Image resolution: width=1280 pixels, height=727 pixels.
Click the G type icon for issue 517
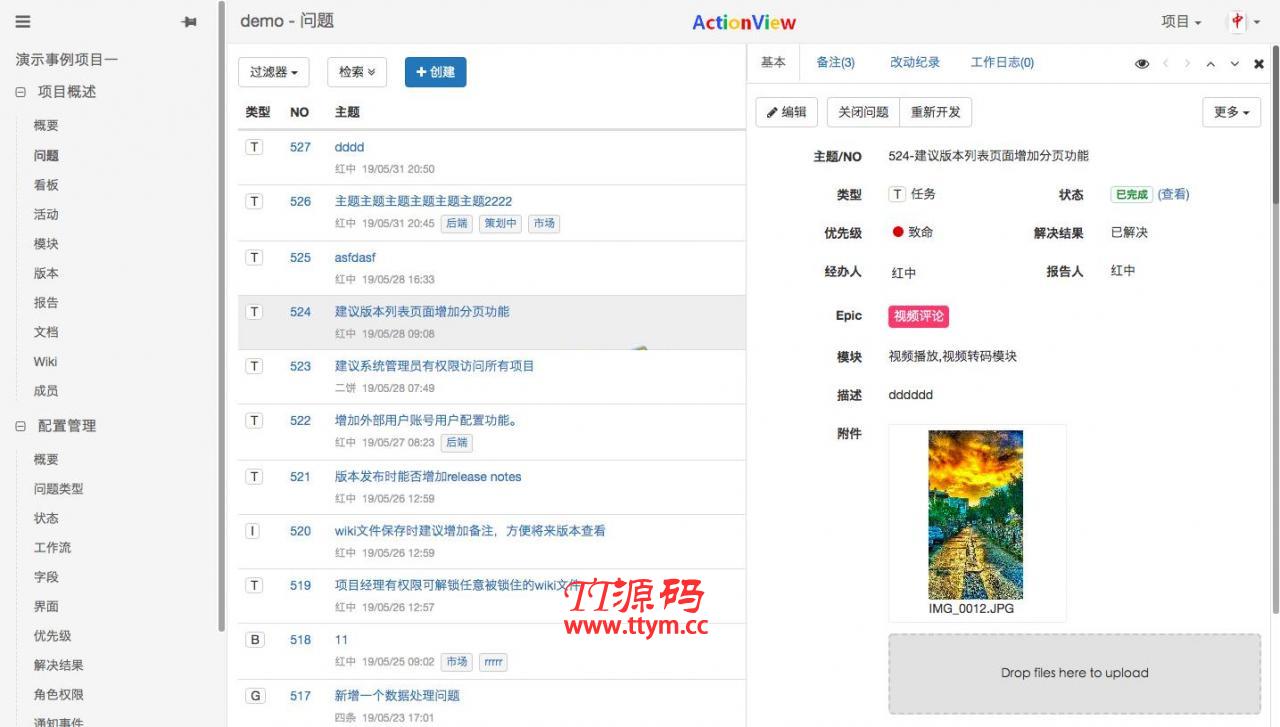(255, 695)
